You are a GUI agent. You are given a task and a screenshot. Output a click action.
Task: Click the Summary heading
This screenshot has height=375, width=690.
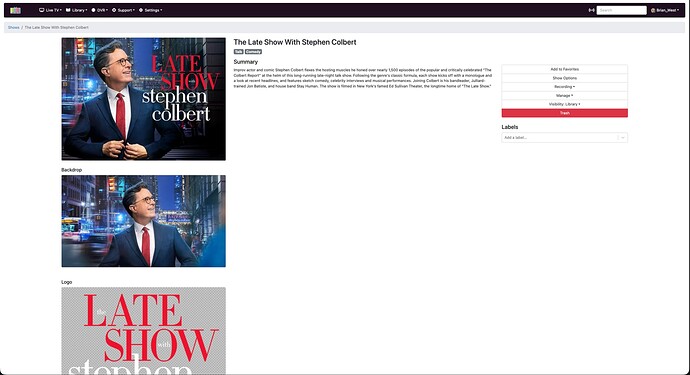click(246, 62)
